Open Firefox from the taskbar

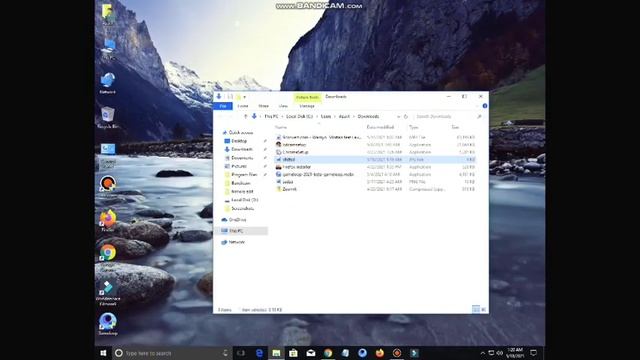pos(380,353)
